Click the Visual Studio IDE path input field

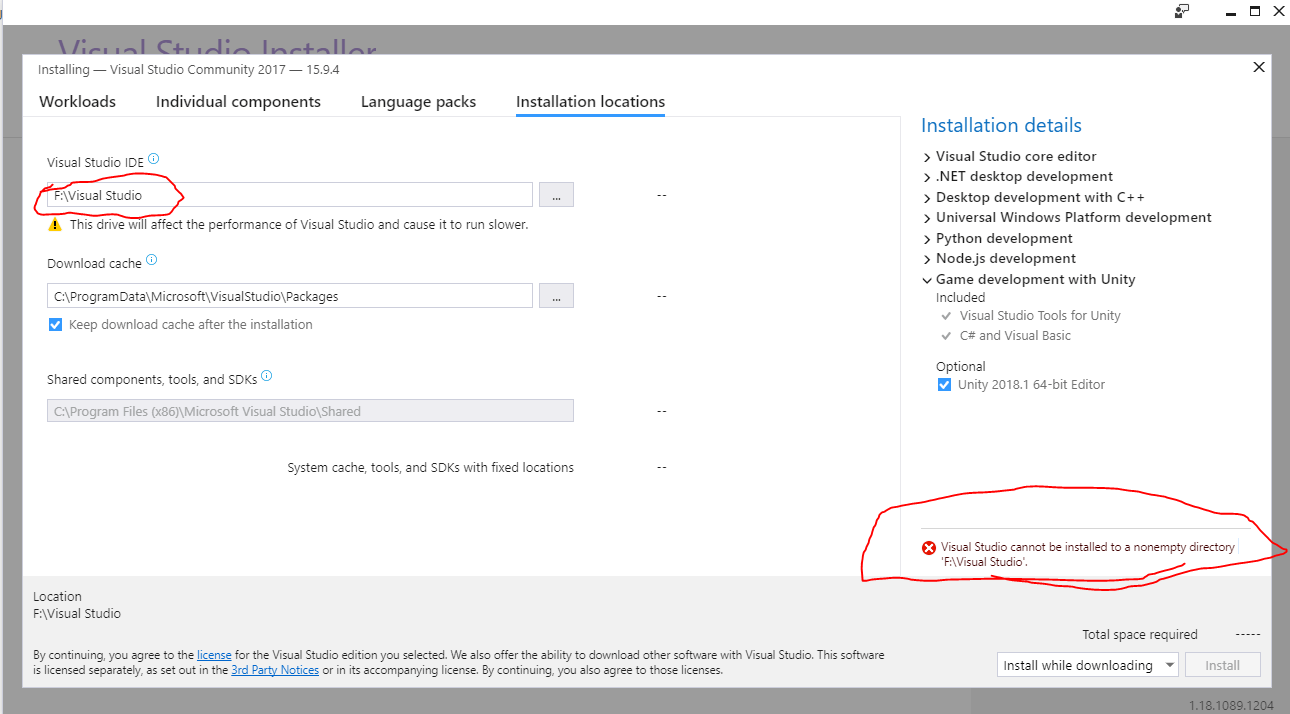point(290,194)
